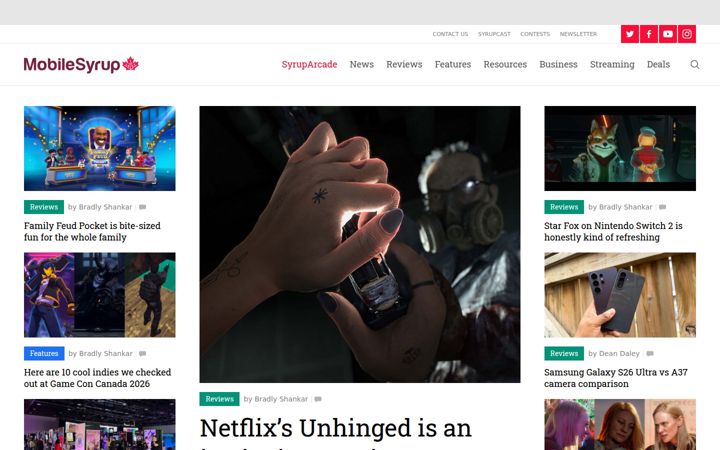This screenshot has height=450, width=720.
Task: Open the SyrupCast link
Action: 494,34
